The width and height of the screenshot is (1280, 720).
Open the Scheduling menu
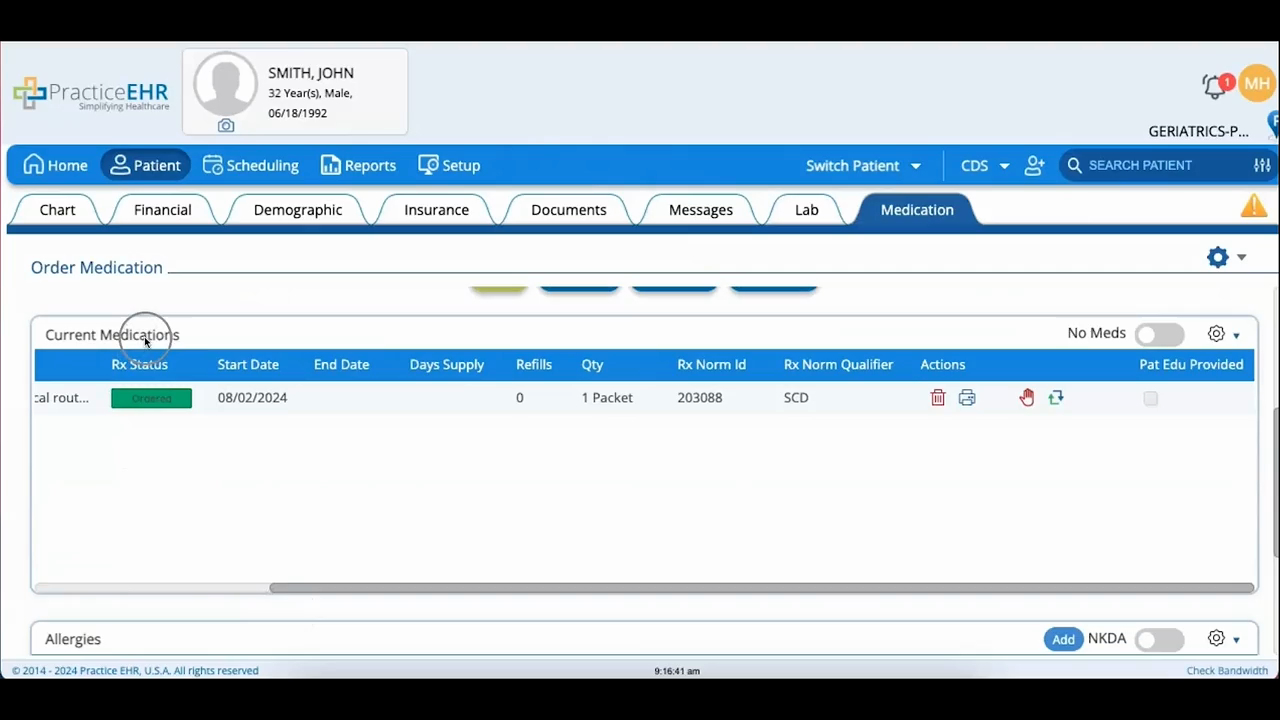(x=251, y=165)
